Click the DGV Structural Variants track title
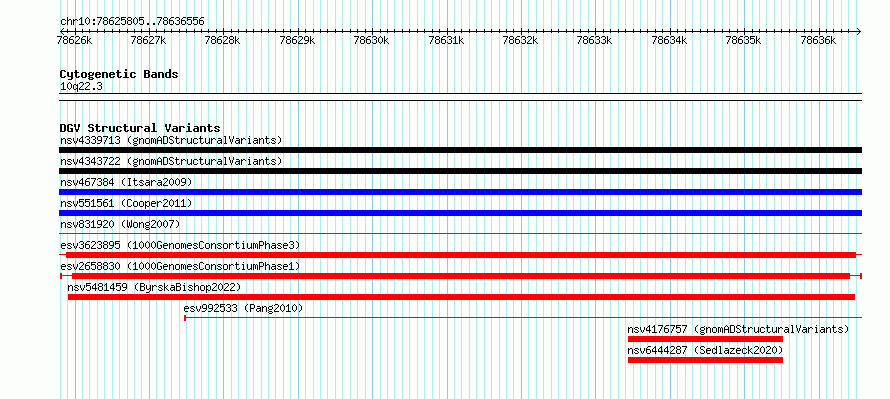Screen dimensions: 890x399 pyautogui.click(x=140, y=128)
